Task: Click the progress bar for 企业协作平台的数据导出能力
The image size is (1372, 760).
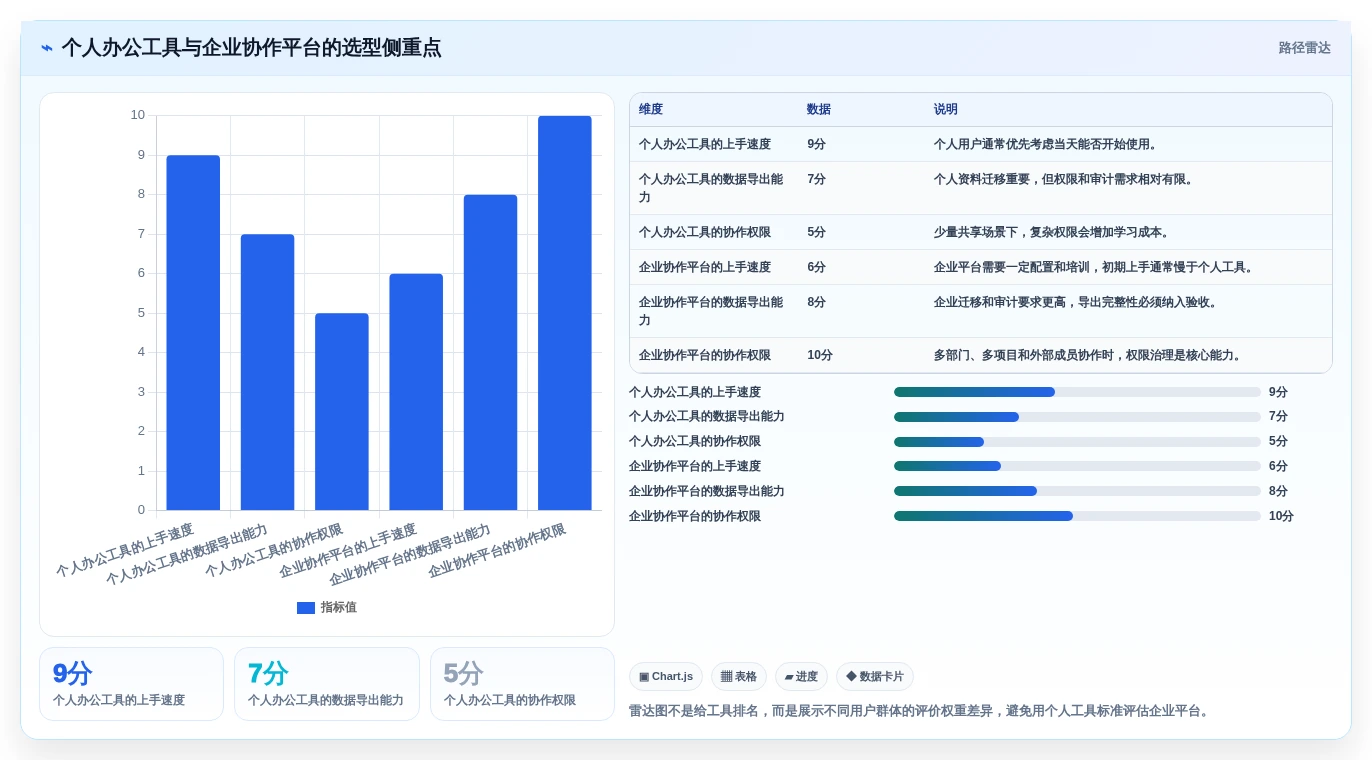Action: [x=1077, y=491]
